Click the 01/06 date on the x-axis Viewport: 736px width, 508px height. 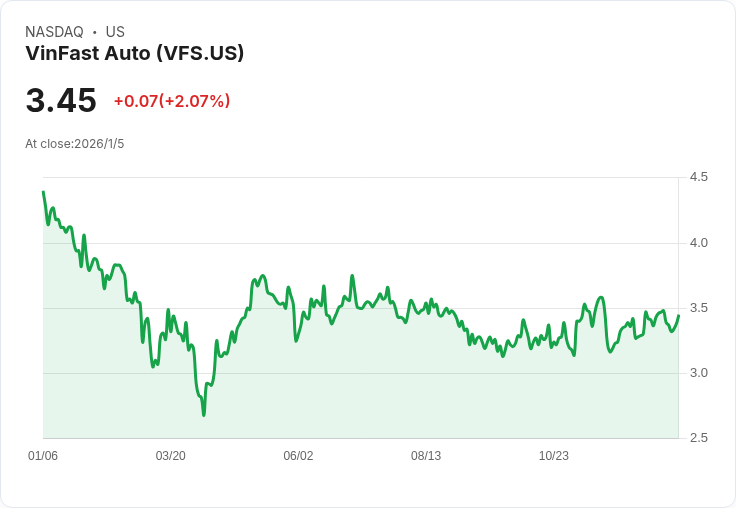click(43, 456)
